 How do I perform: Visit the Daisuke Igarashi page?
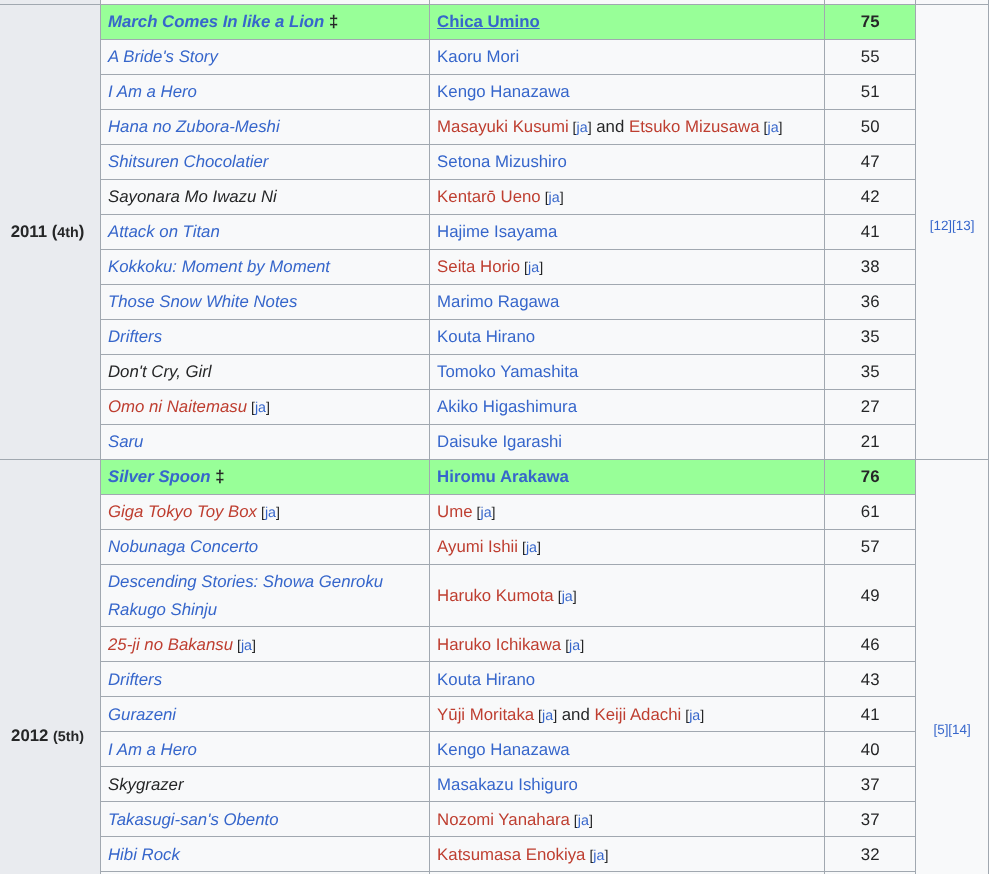click(x=499, y=441)
